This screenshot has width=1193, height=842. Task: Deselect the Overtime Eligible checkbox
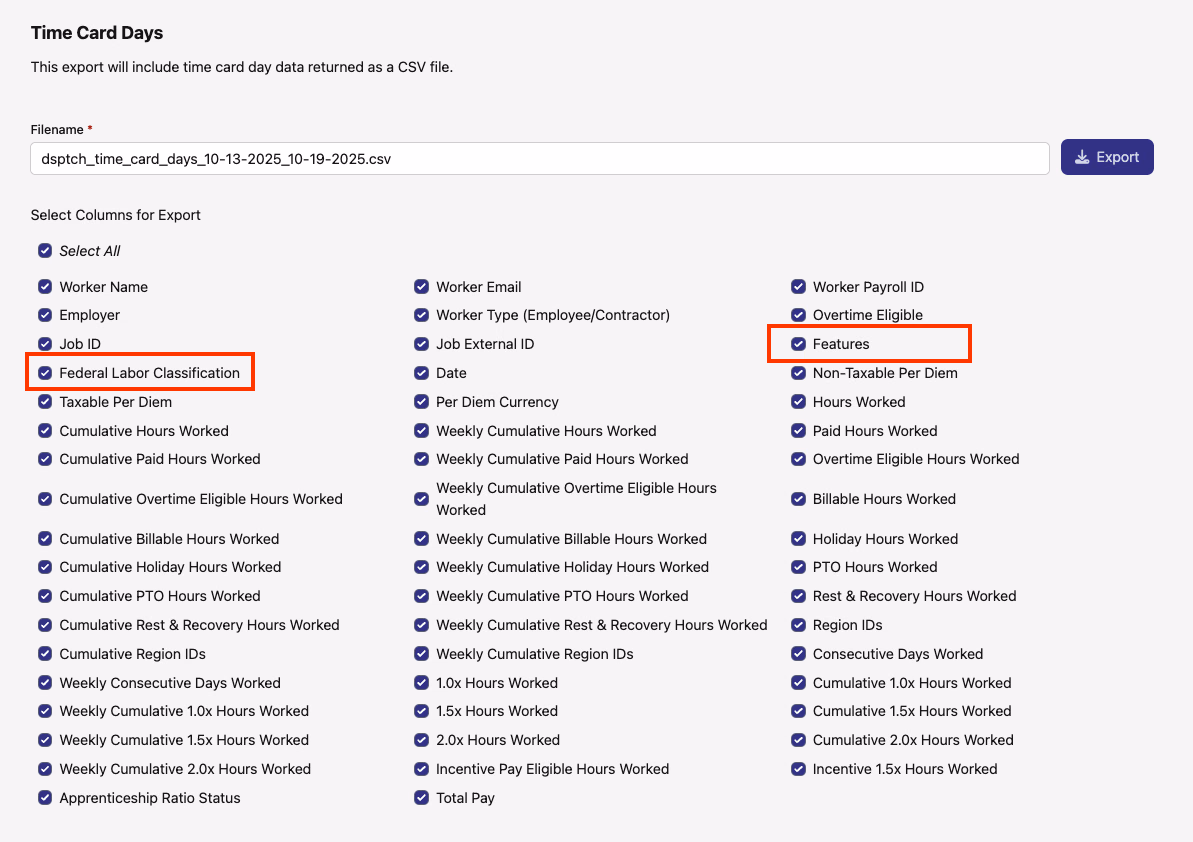[x=798, y=315]
